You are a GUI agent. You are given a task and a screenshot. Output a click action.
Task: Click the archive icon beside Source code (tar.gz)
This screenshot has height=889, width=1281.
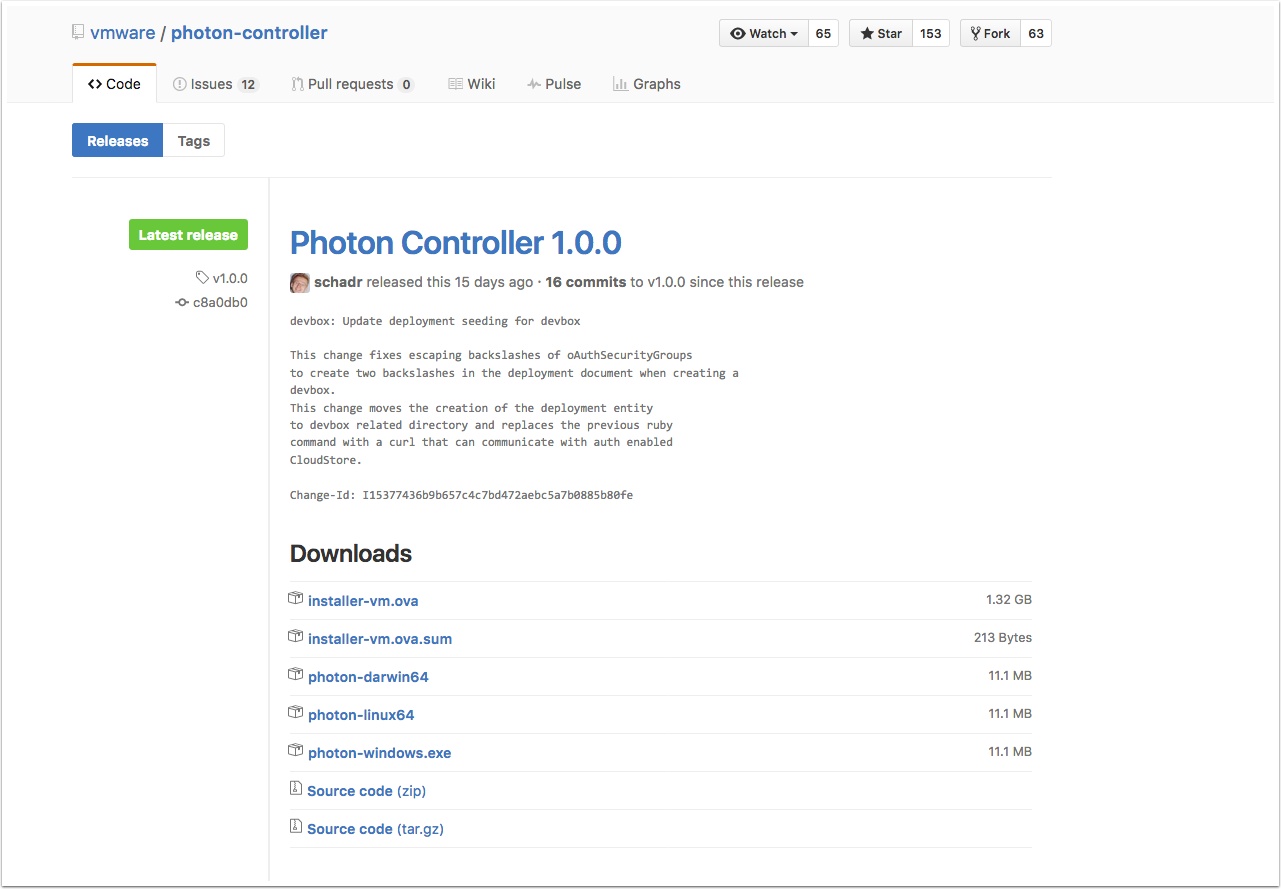(x=295, y=827)
